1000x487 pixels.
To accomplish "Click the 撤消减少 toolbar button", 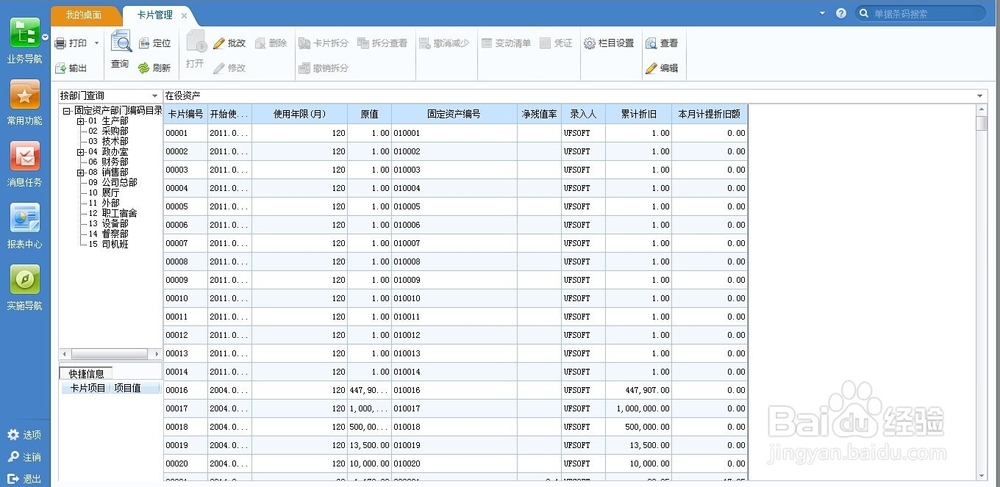I will point(444,43).
